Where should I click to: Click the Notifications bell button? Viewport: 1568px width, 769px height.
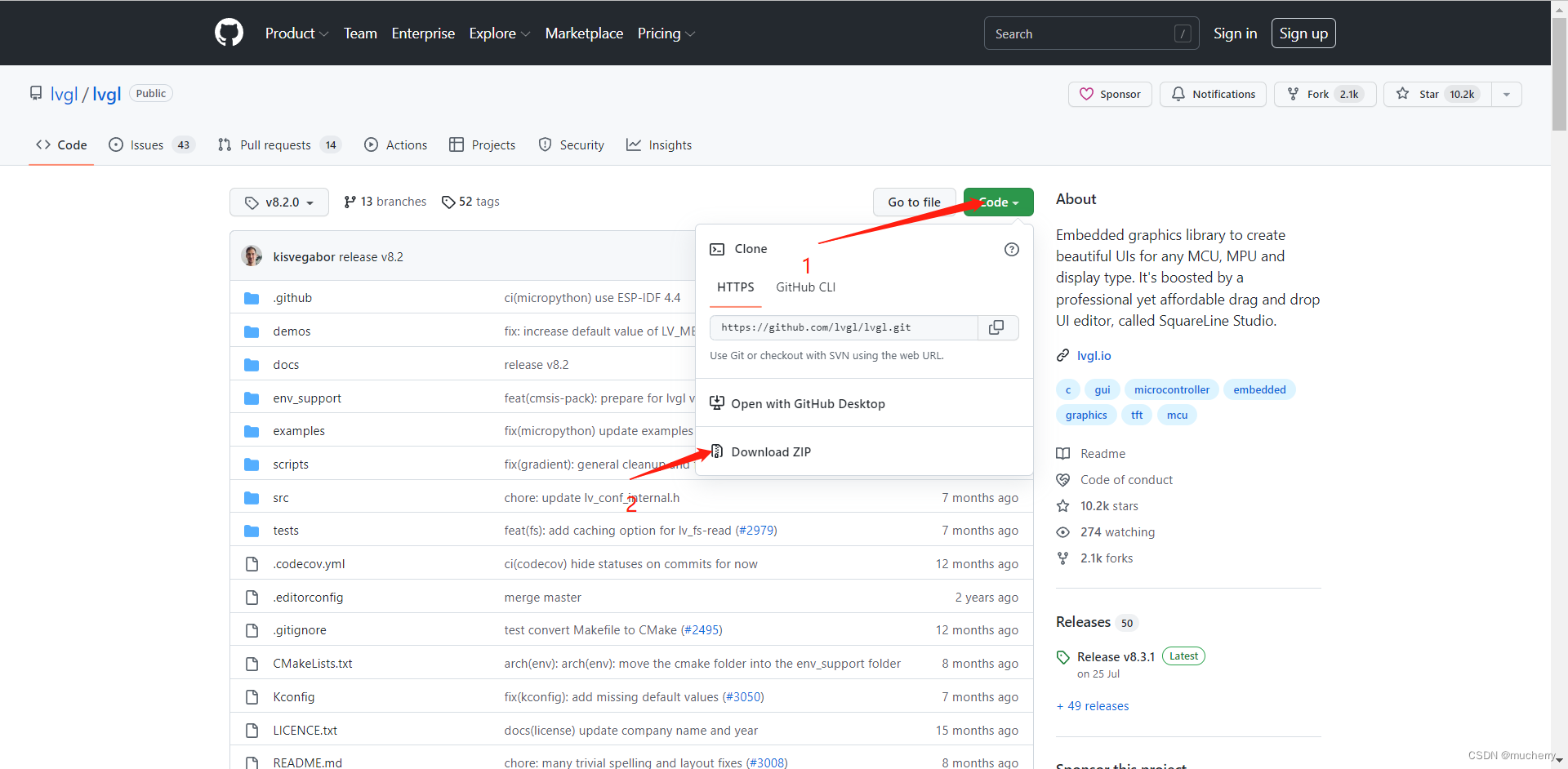point(1213,94)
